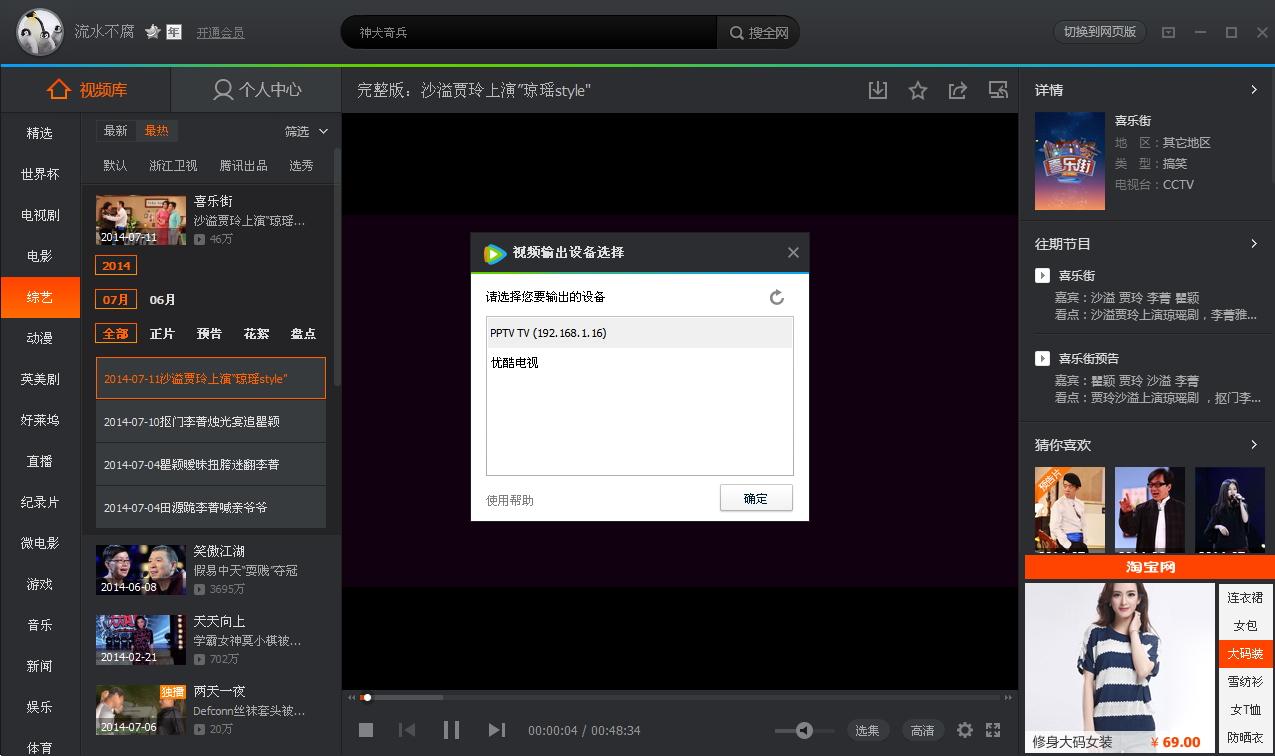The image size is (1275, 756).
Task: Switch sorting to 最热
Action: [157, 131]
